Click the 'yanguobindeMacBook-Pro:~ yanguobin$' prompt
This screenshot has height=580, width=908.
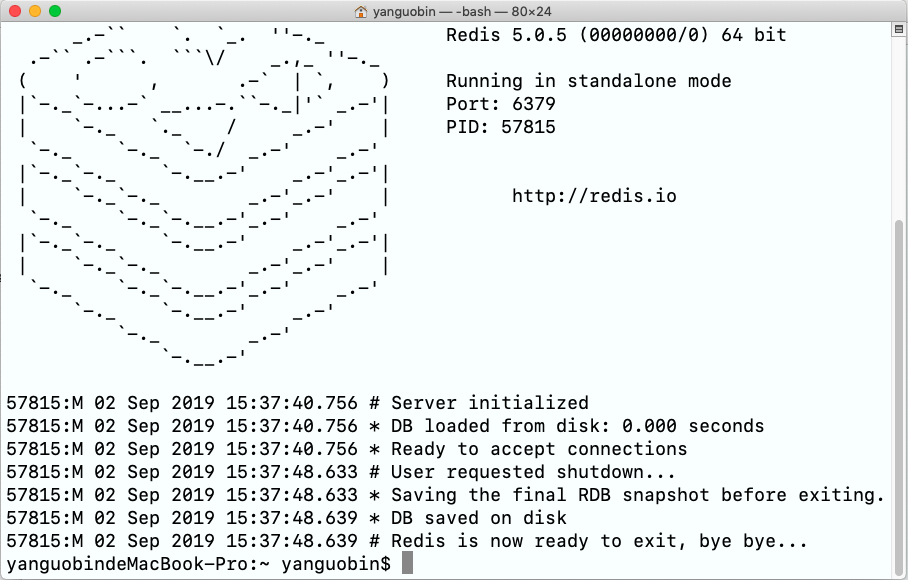(199, 564)
